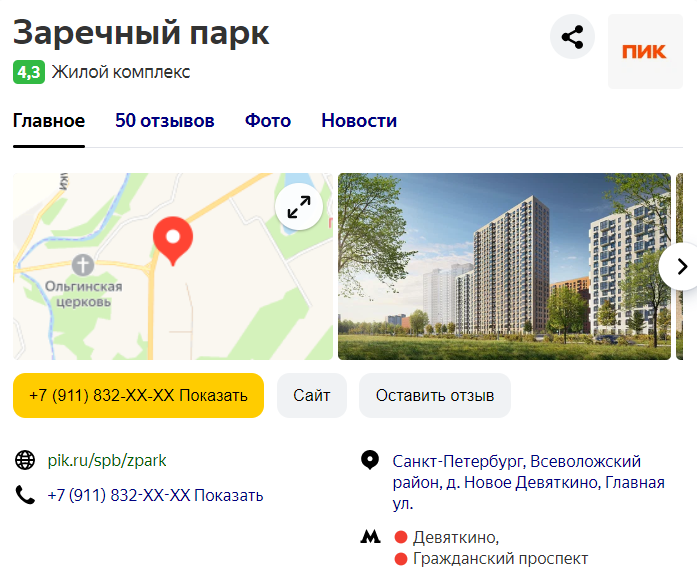Click the address location marker icon
697x581 pixels.
(370, 460)
